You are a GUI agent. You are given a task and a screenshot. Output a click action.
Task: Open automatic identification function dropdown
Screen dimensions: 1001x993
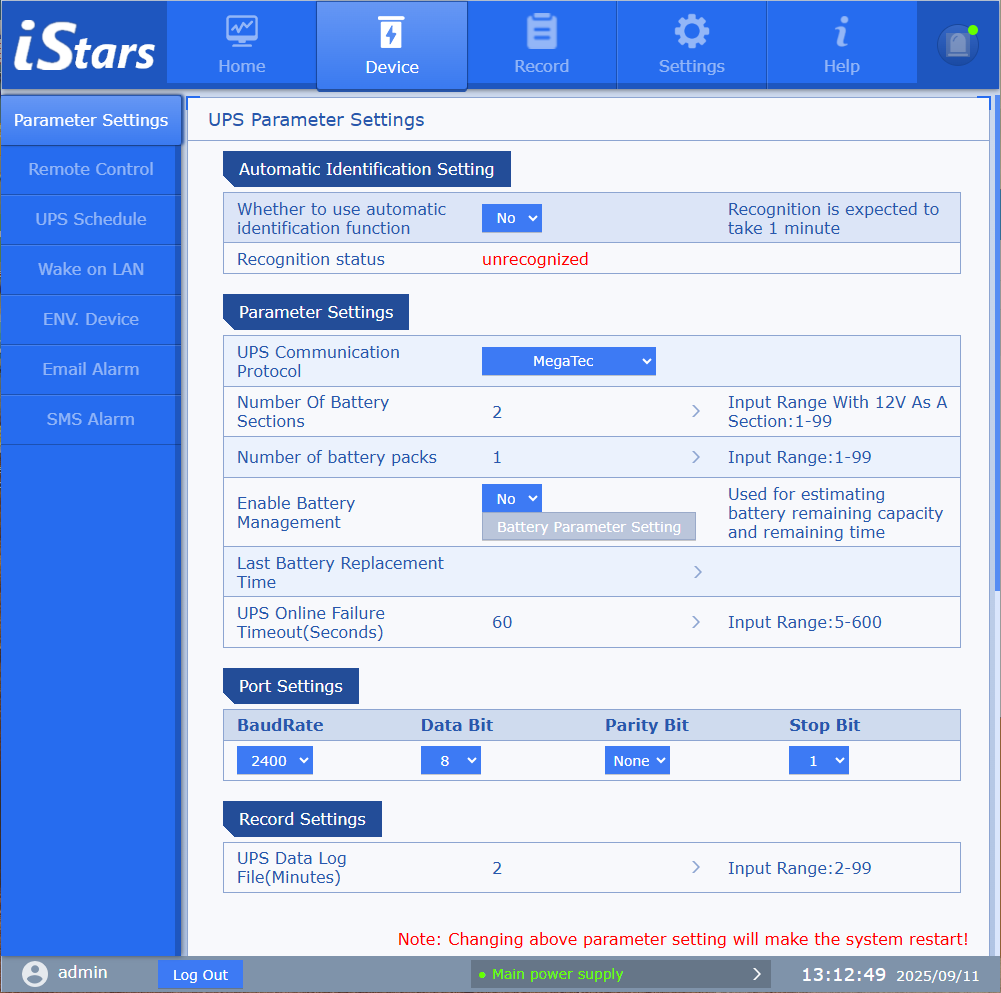[x=511, y=218]
